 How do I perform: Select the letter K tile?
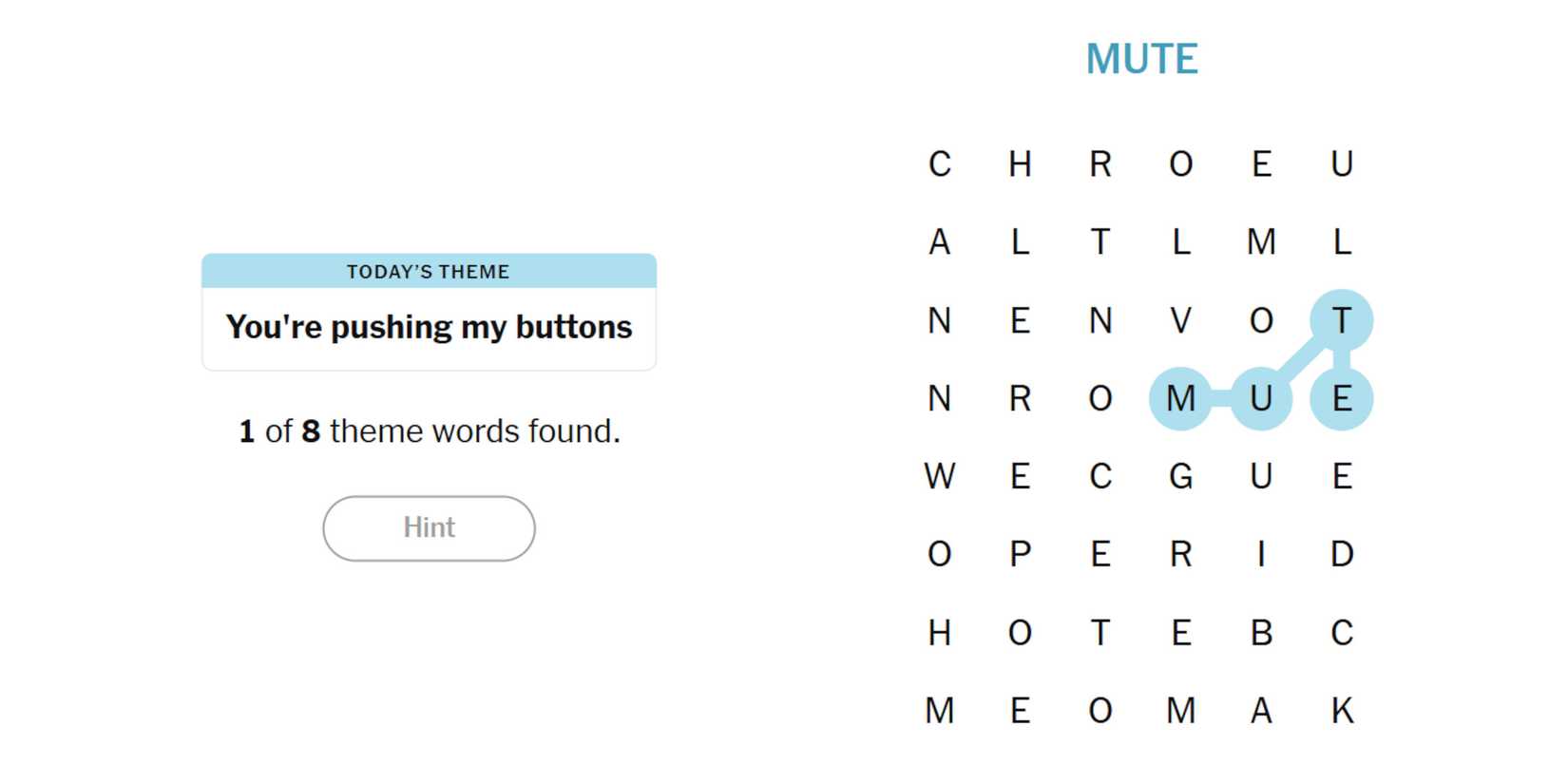(1341, 710)
